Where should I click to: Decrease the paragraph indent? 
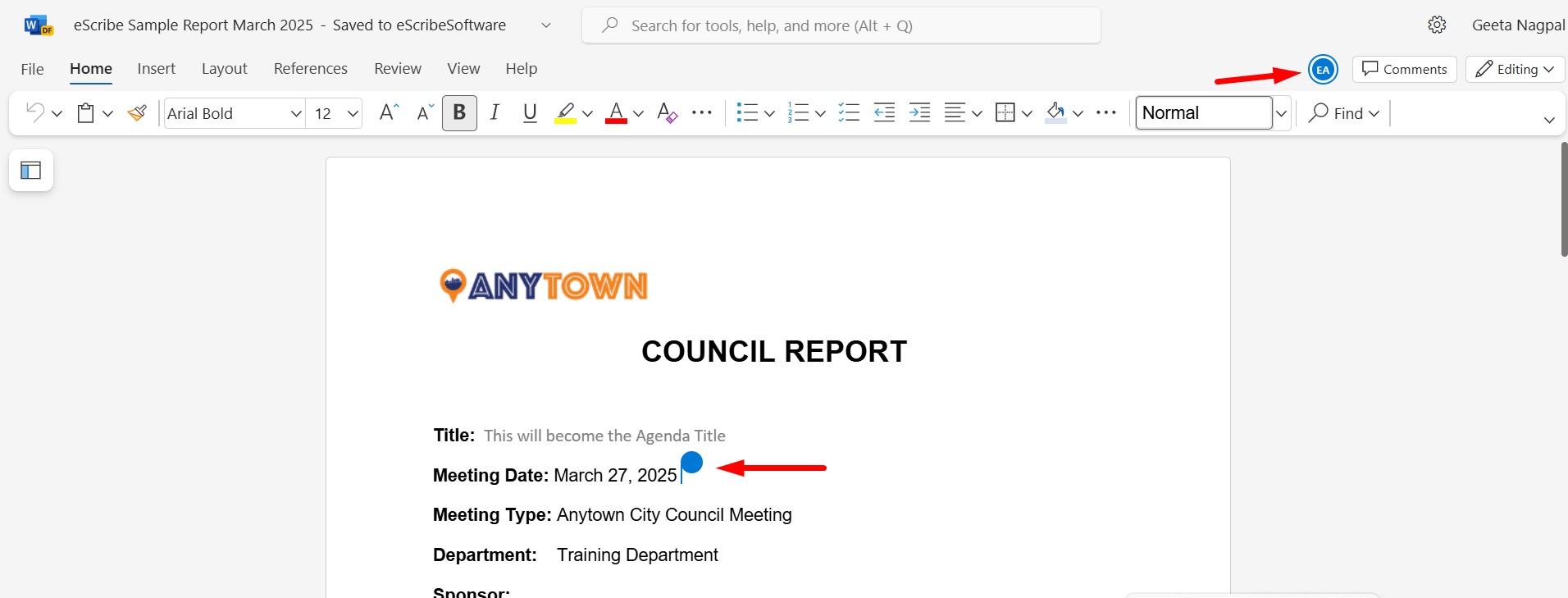[x=884, y=113]
